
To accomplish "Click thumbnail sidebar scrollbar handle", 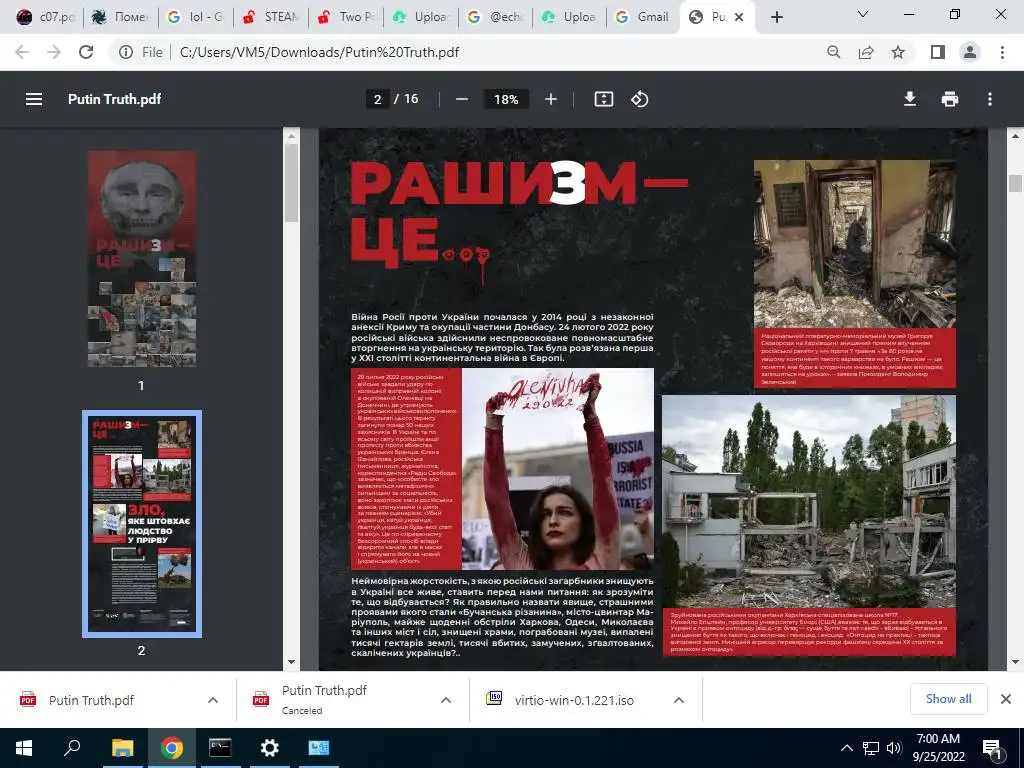I will pos(291,183).
